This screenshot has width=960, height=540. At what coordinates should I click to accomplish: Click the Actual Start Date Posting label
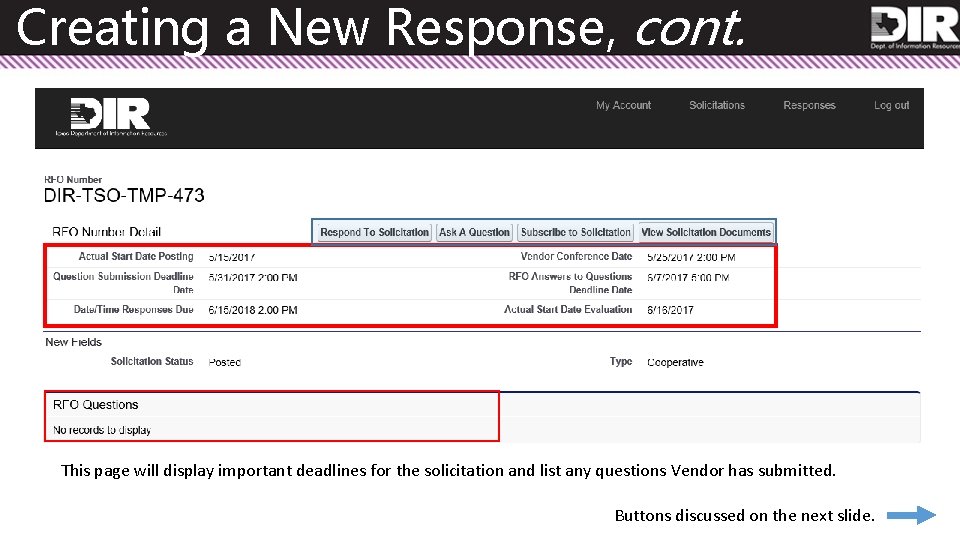(x=136, y=257)
